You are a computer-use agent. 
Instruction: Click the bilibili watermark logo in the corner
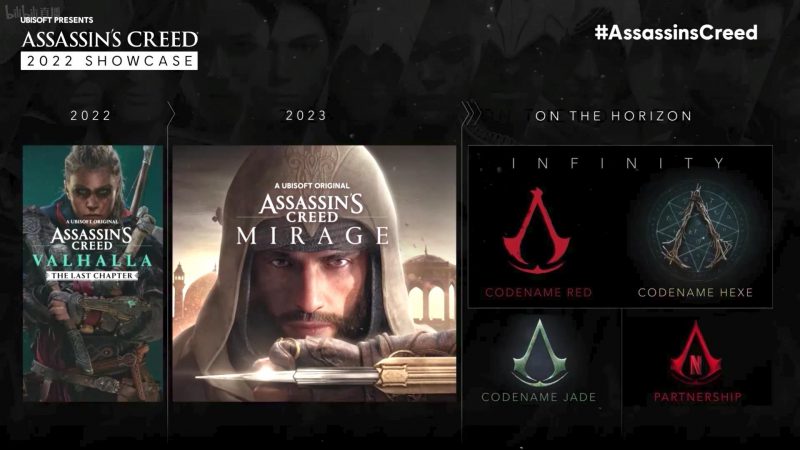(x=33, y=11)
